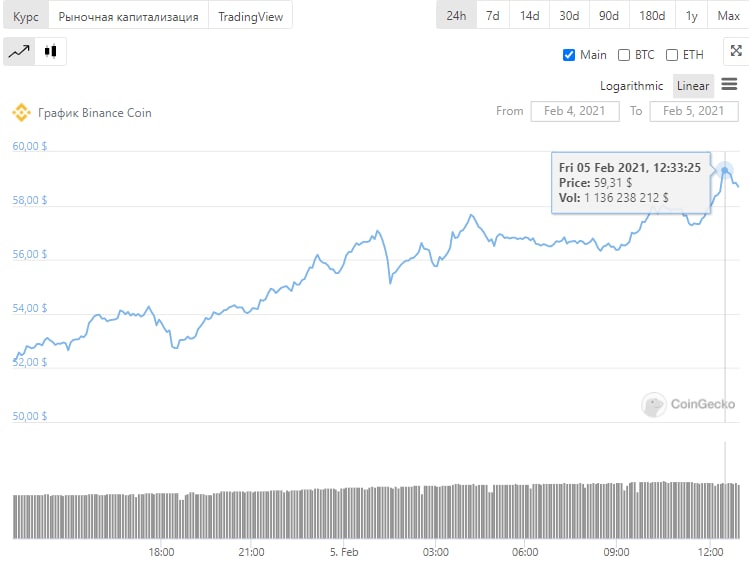Click the 09:00 time axis label
The height and width of the screenshot is (561, 749).
pyautogui.click(x=616, y=552)
